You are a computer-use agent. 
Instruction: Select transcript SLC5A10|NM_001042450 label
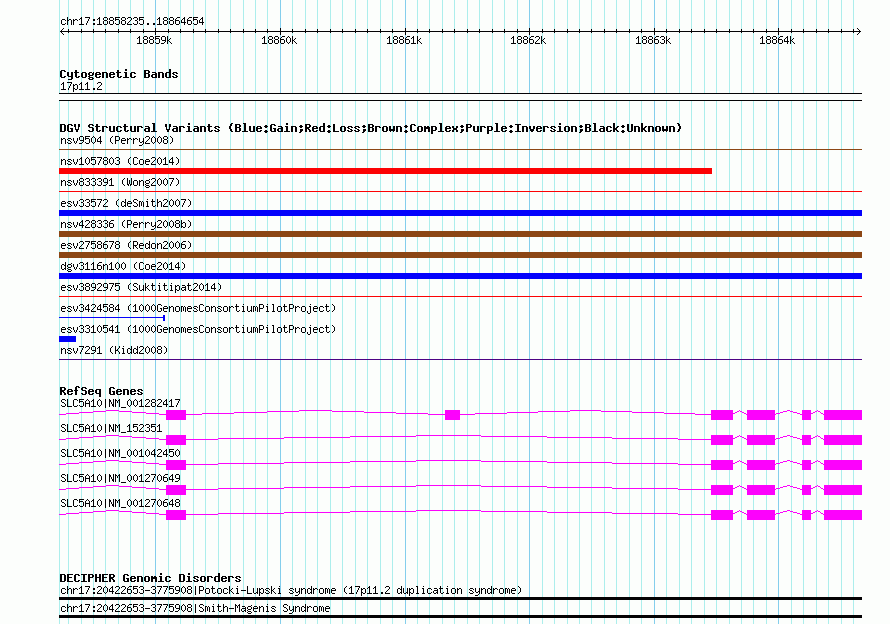(x=120, y=453)
